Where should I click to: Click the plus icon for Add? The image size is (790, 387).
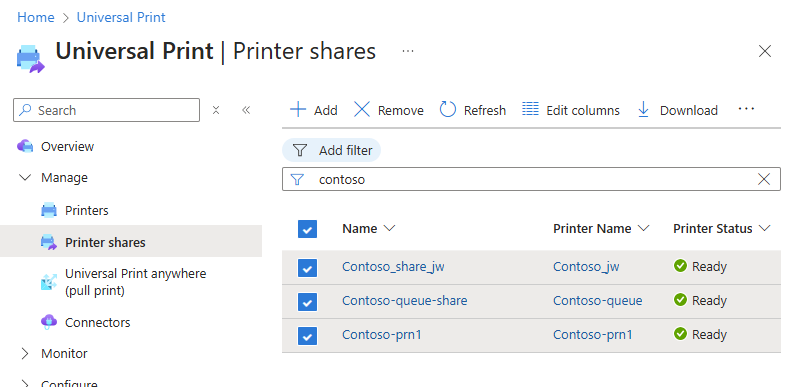click(x=298, y=109)
